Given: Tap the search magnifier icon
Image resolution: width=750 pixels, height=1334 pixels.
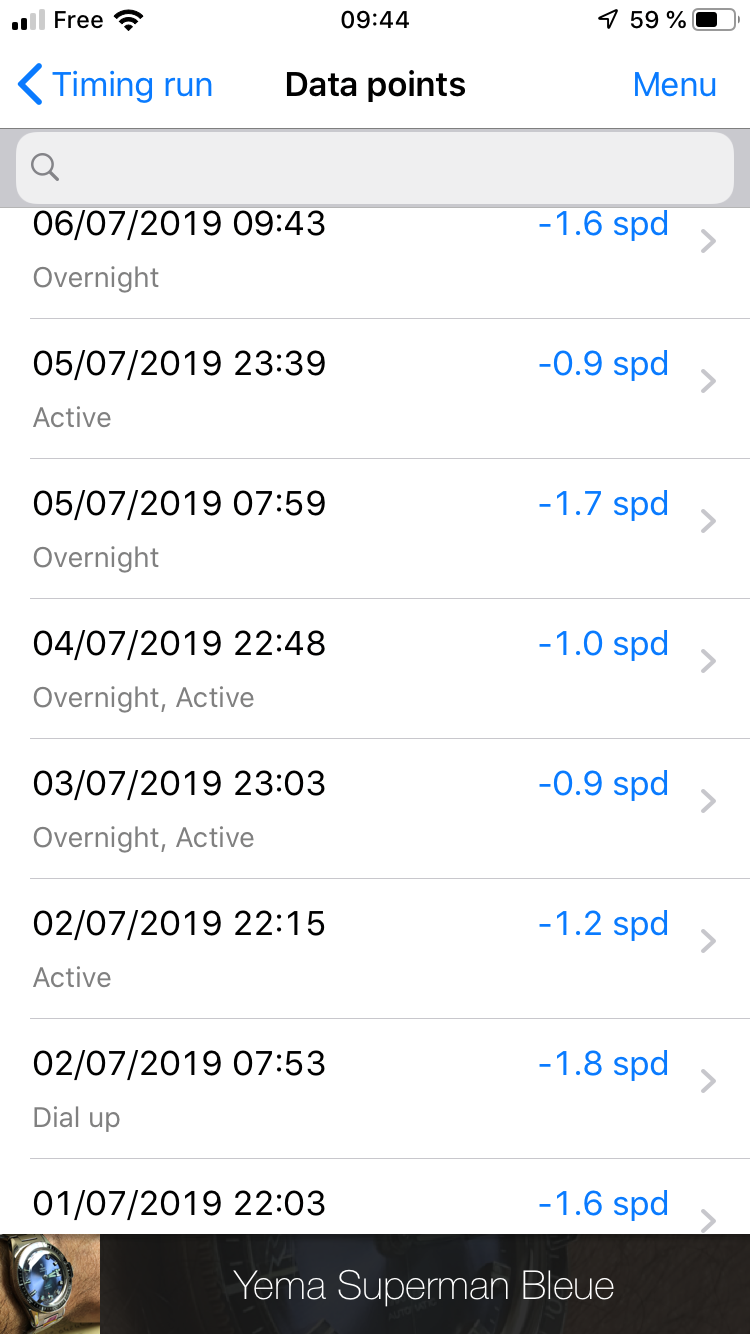Looking at the screenshot, I should [x=45, y=167].
